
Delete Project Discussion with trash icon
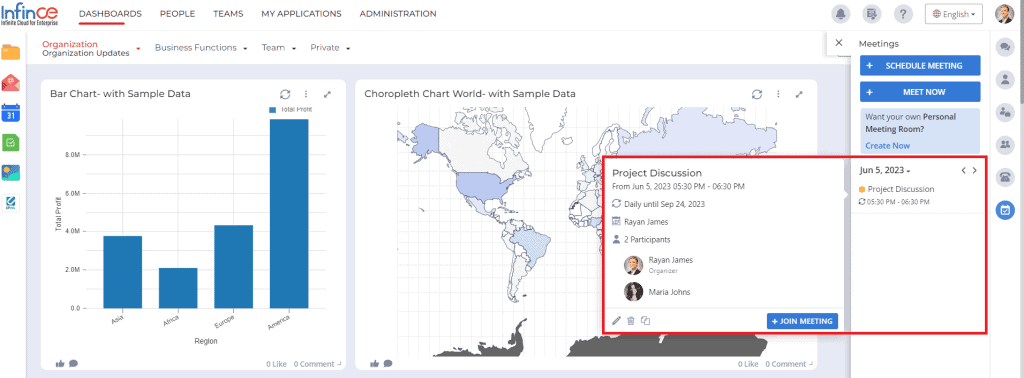[631, 321]
